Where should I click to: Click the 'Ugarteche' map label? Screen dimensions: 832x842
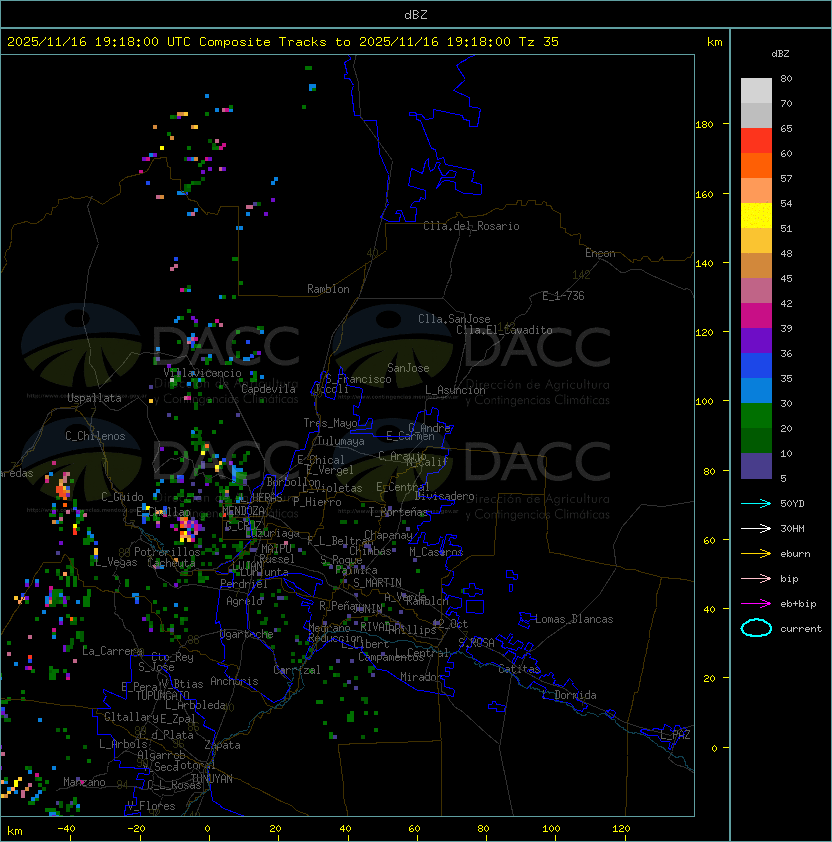247,634
